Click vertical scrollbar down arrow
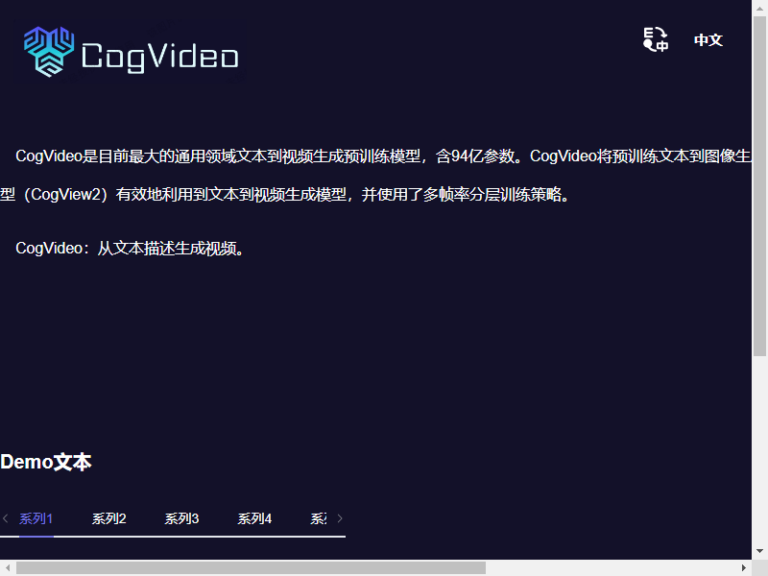This screenshot has height=576, width=768. click(x=760, y=552)
